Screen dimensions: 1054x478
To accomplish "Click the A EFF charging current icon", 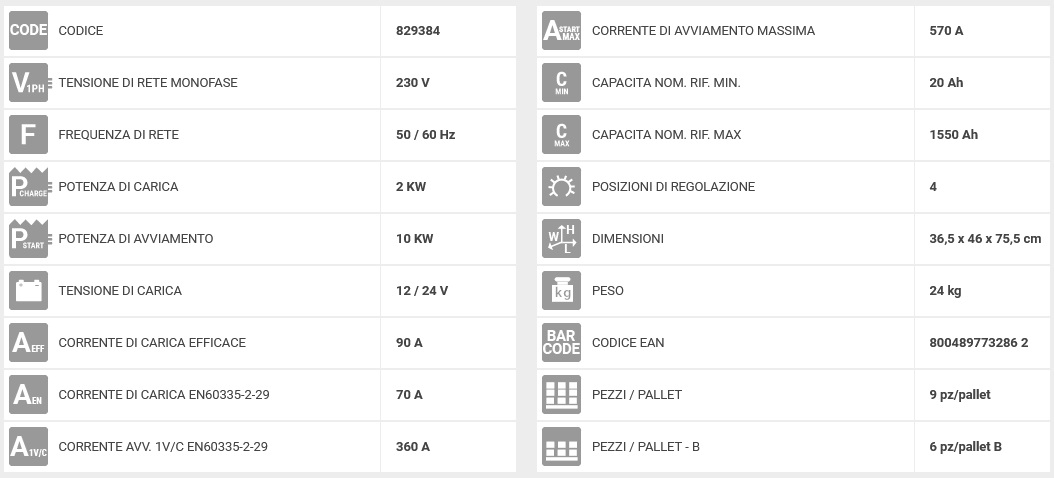I will coord(28,343).
